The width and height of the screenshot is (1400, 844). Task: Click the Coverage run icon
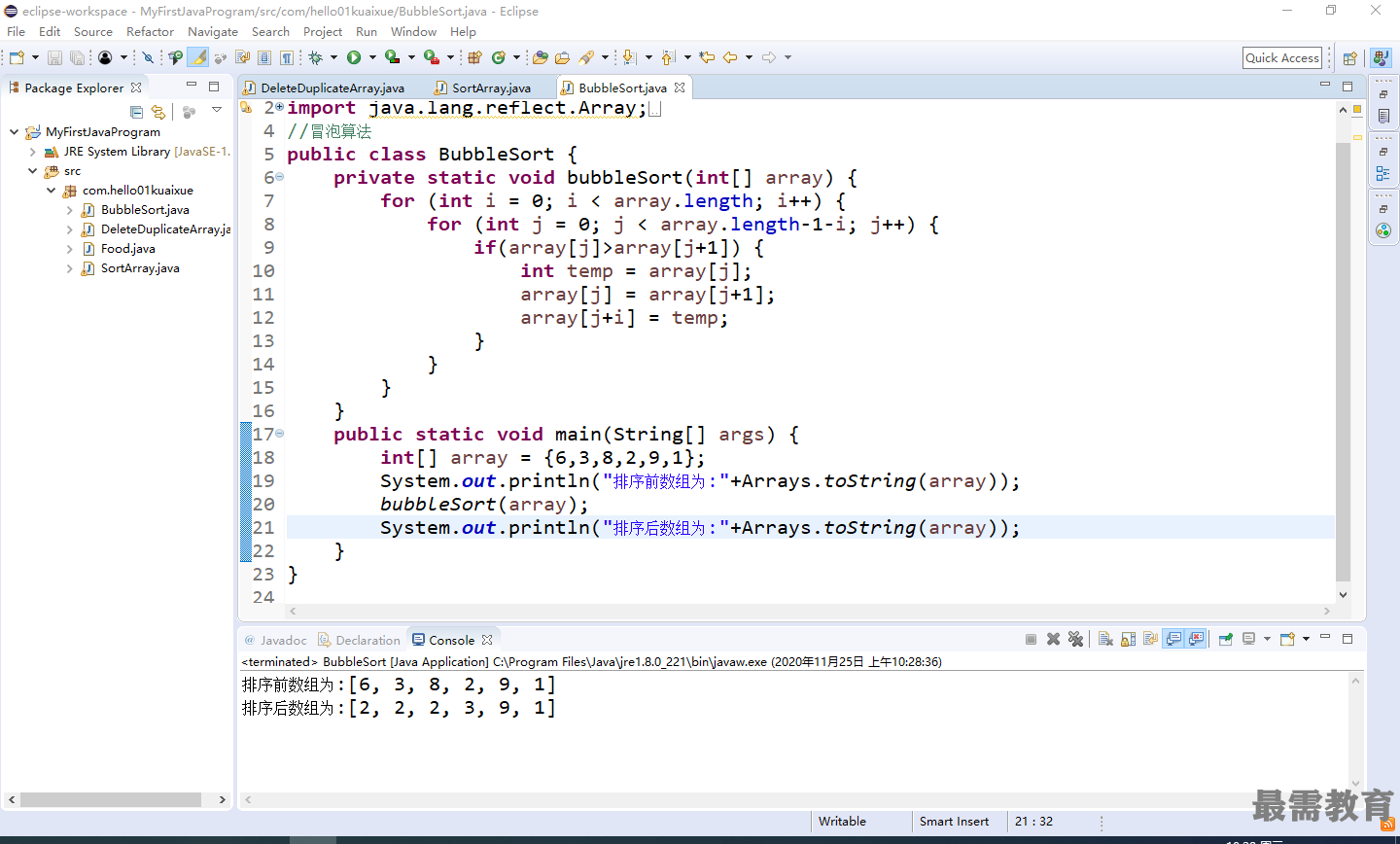click(392, 57)
